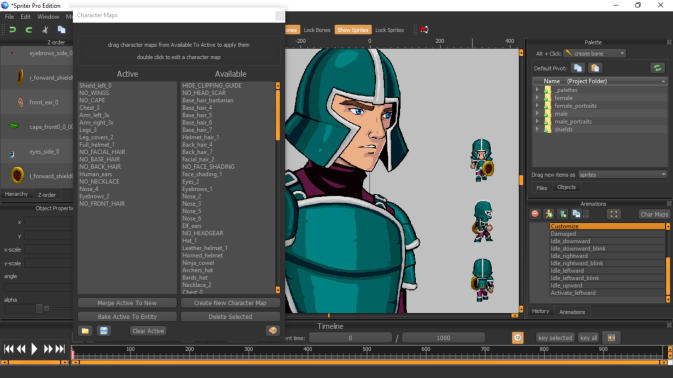Expand the female folder

coord(537,98)
